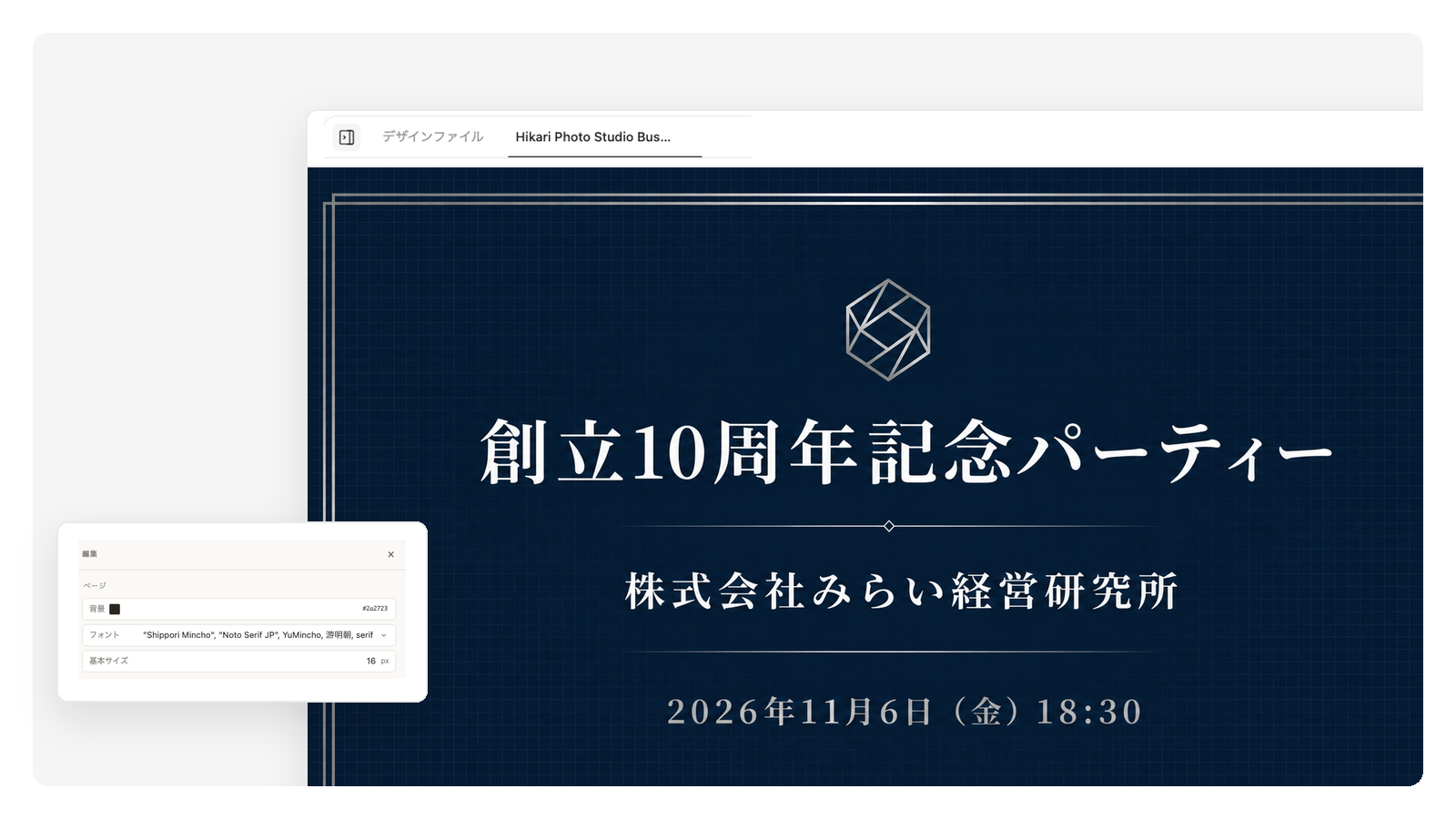Click the ページ section label
The width and height of the screenshot is (1456, 819).
click(95, 585)
